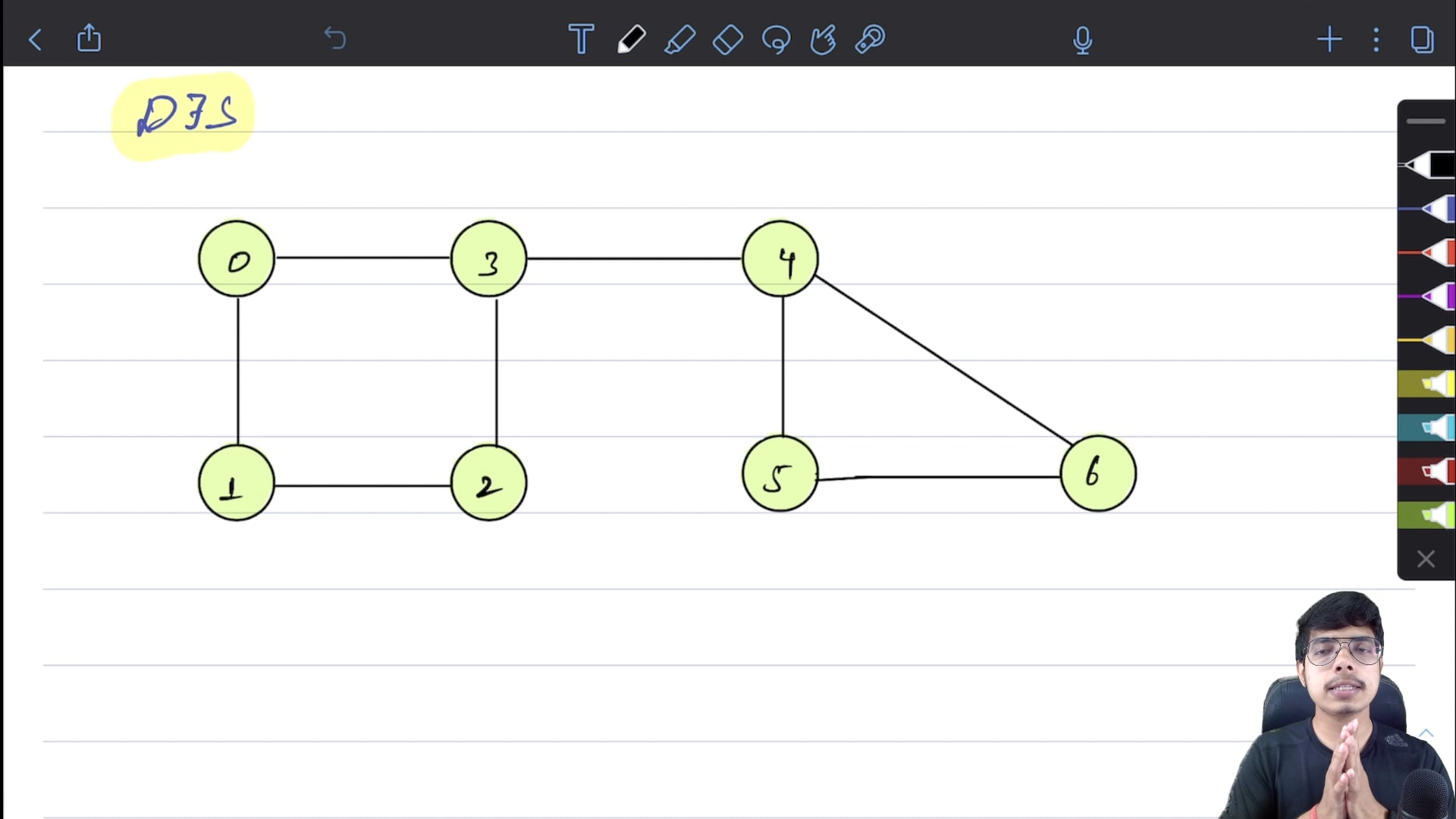This screenshot has width=1456, height=819.
Task: Pick the yellow pen
Action: (1426, 340)
